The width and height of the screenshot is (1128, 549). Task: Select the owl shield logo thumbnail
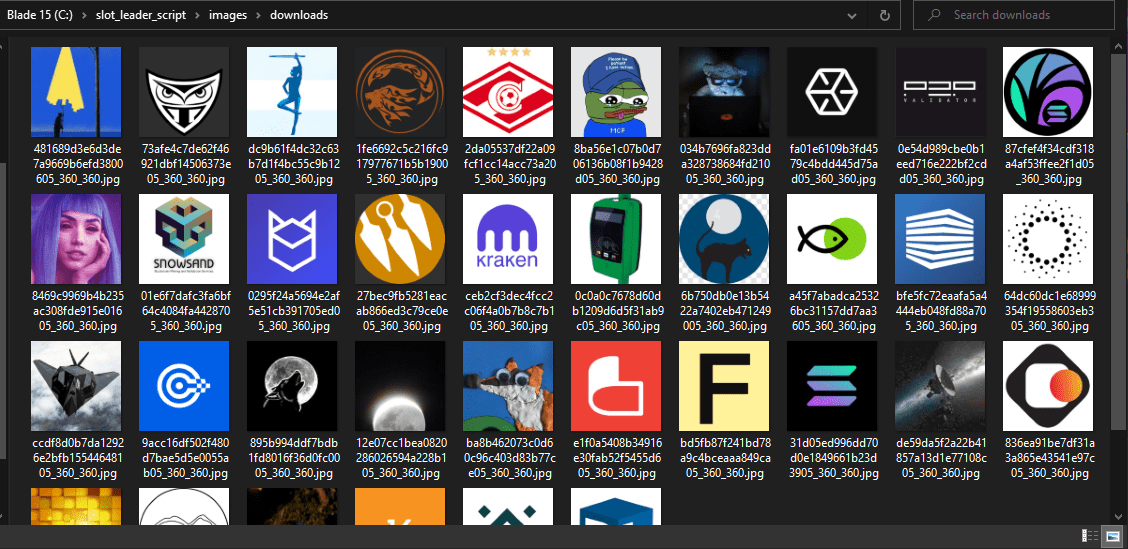[x=184, y=91]
